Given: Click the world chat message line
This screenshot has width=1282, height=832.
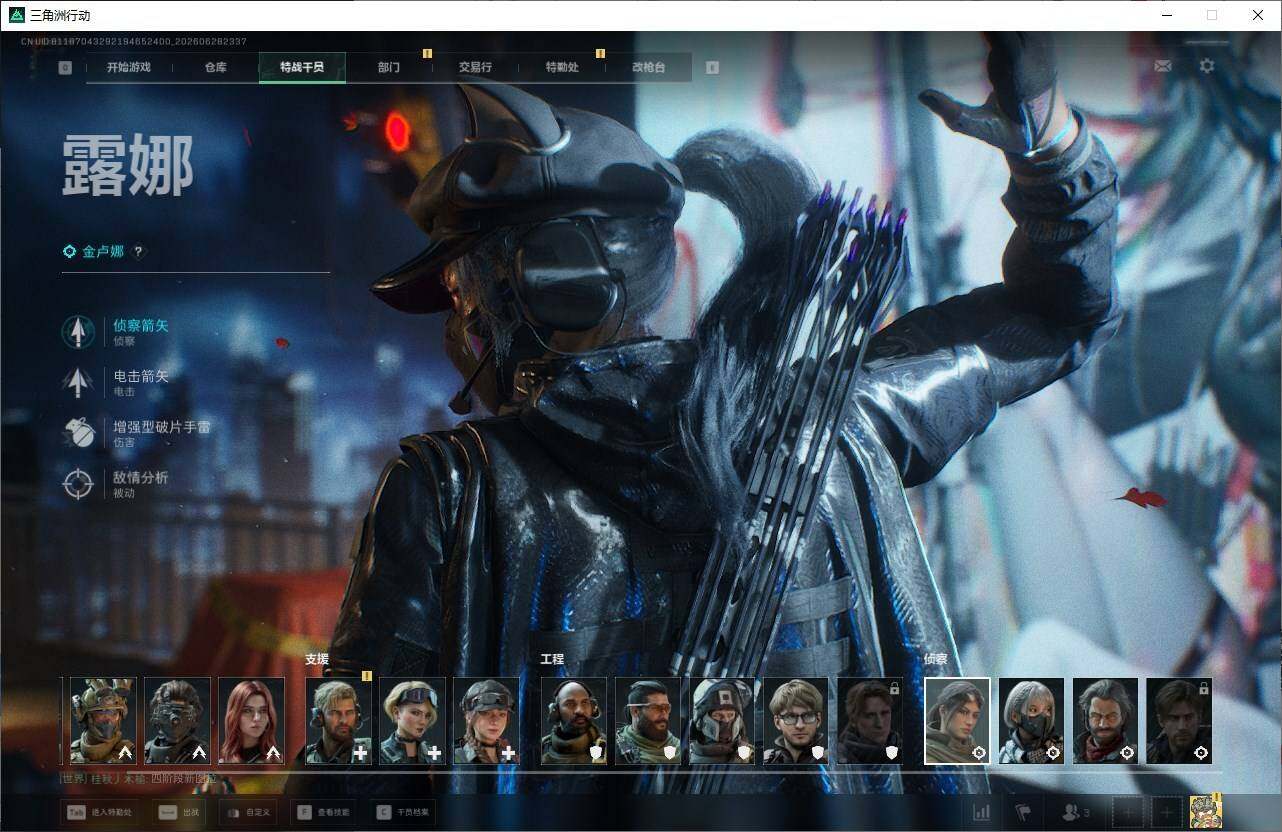Looking at the screenshot, I should 137,778.
